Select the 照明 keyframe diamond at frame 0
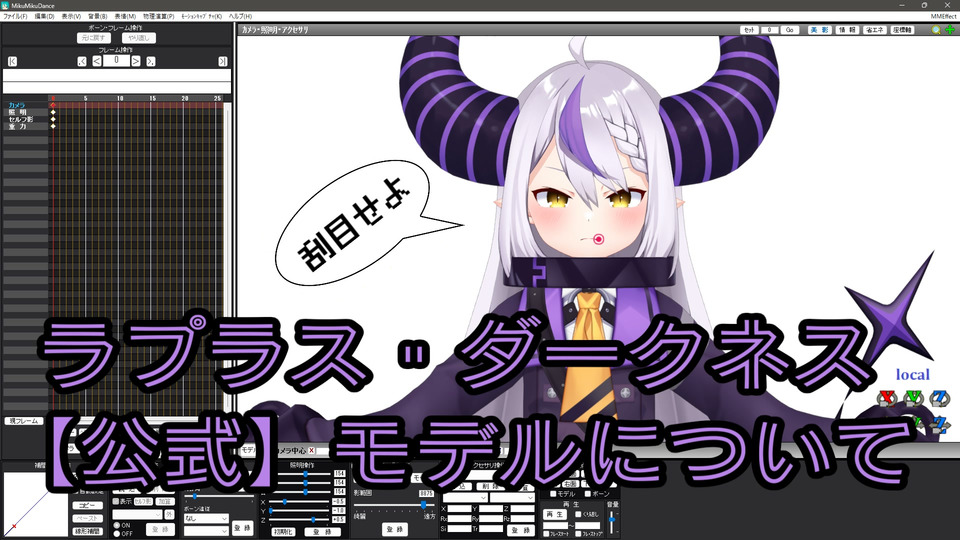This screenshot has height=540, width=960. [x=53, y=112]
